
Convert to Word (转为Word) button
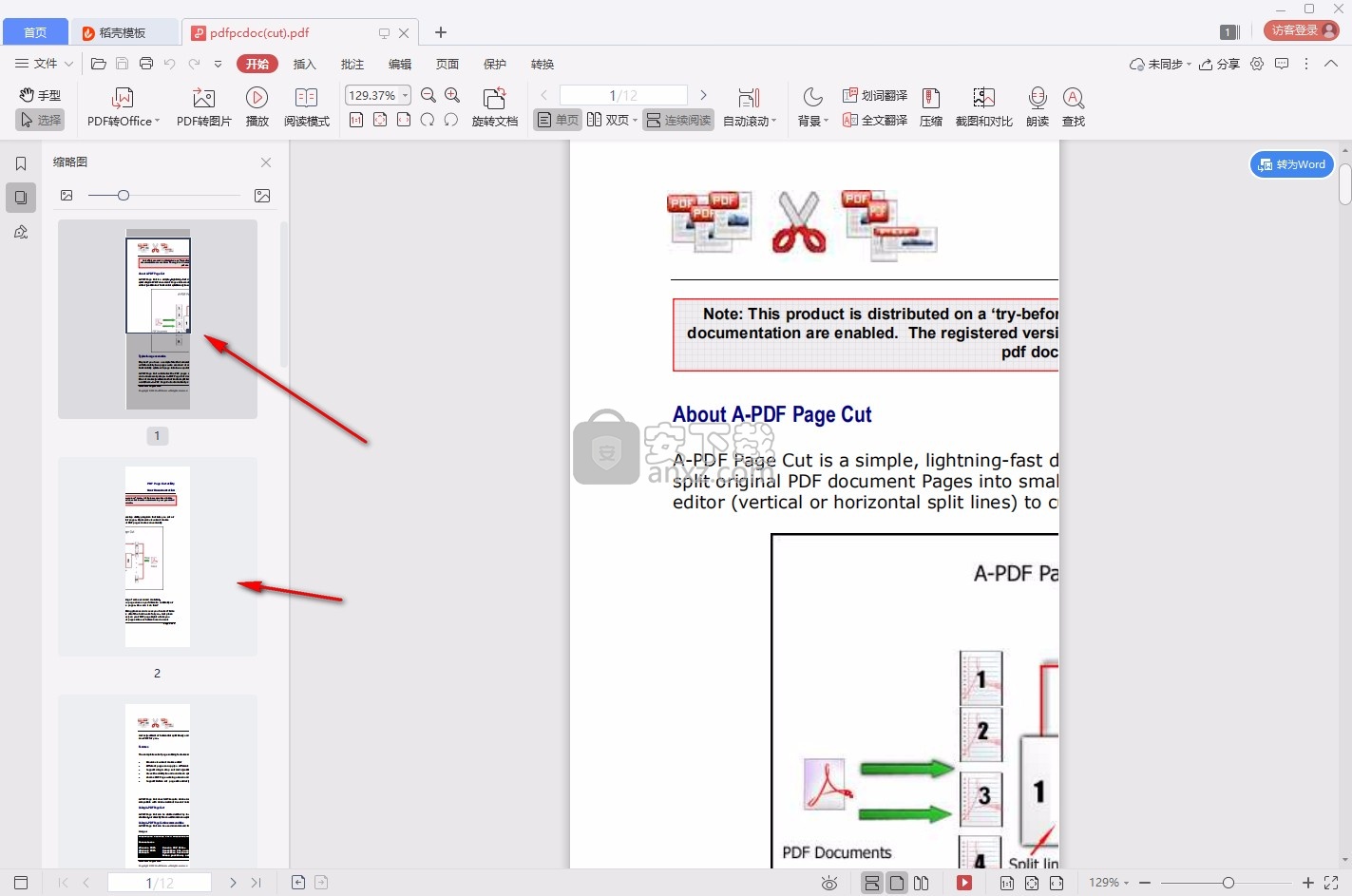[1292, 164]
